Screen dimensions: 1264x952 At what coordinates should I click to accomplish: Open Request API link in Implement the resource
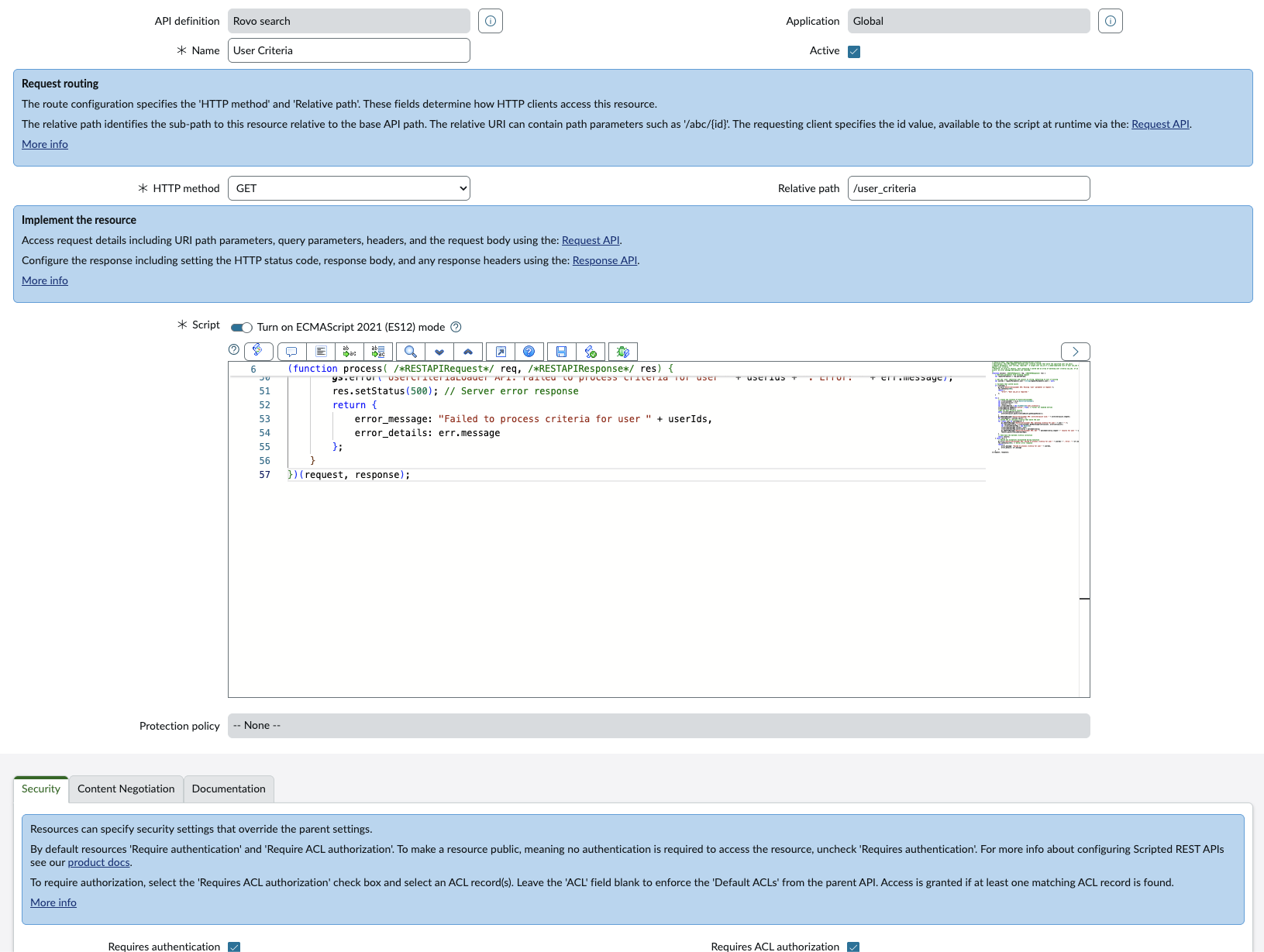coord(591,240)
